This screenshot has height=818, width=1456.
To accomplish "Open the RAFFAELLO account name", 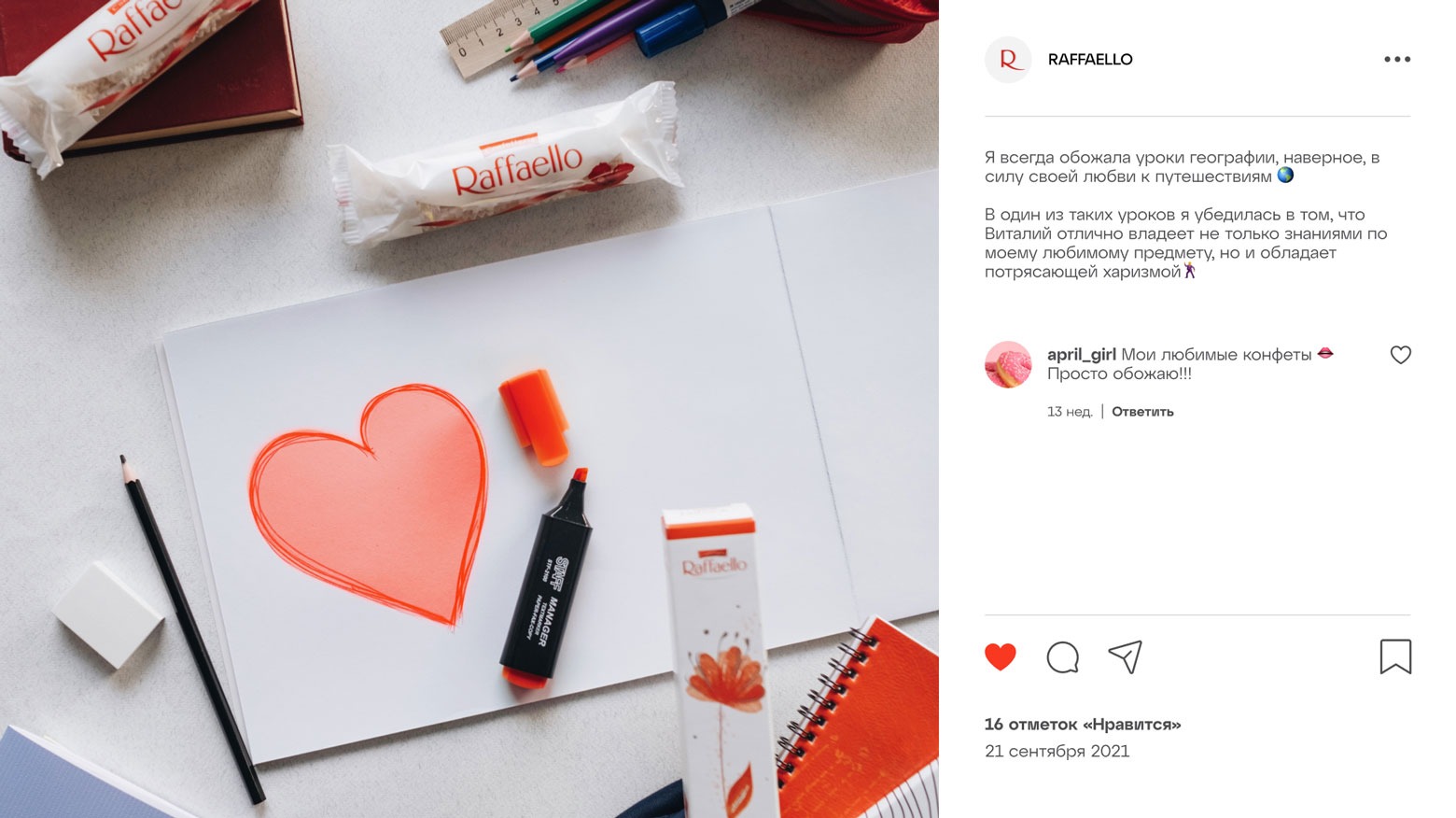I will point(1090,60).
